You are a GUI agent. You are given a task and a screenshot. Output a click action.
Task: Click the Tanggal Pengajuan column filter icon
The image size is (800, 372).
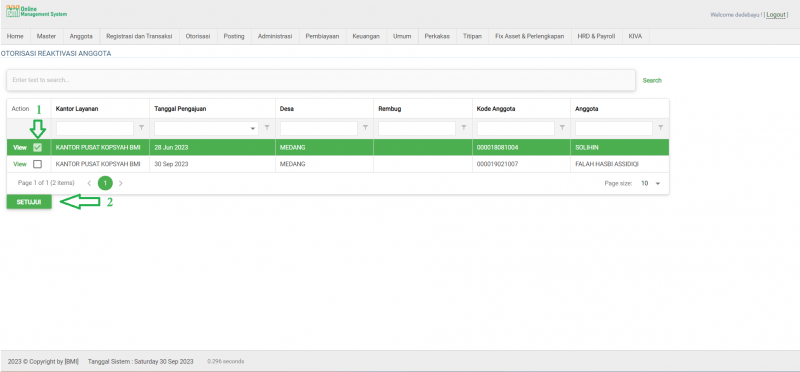coord(267,128)
